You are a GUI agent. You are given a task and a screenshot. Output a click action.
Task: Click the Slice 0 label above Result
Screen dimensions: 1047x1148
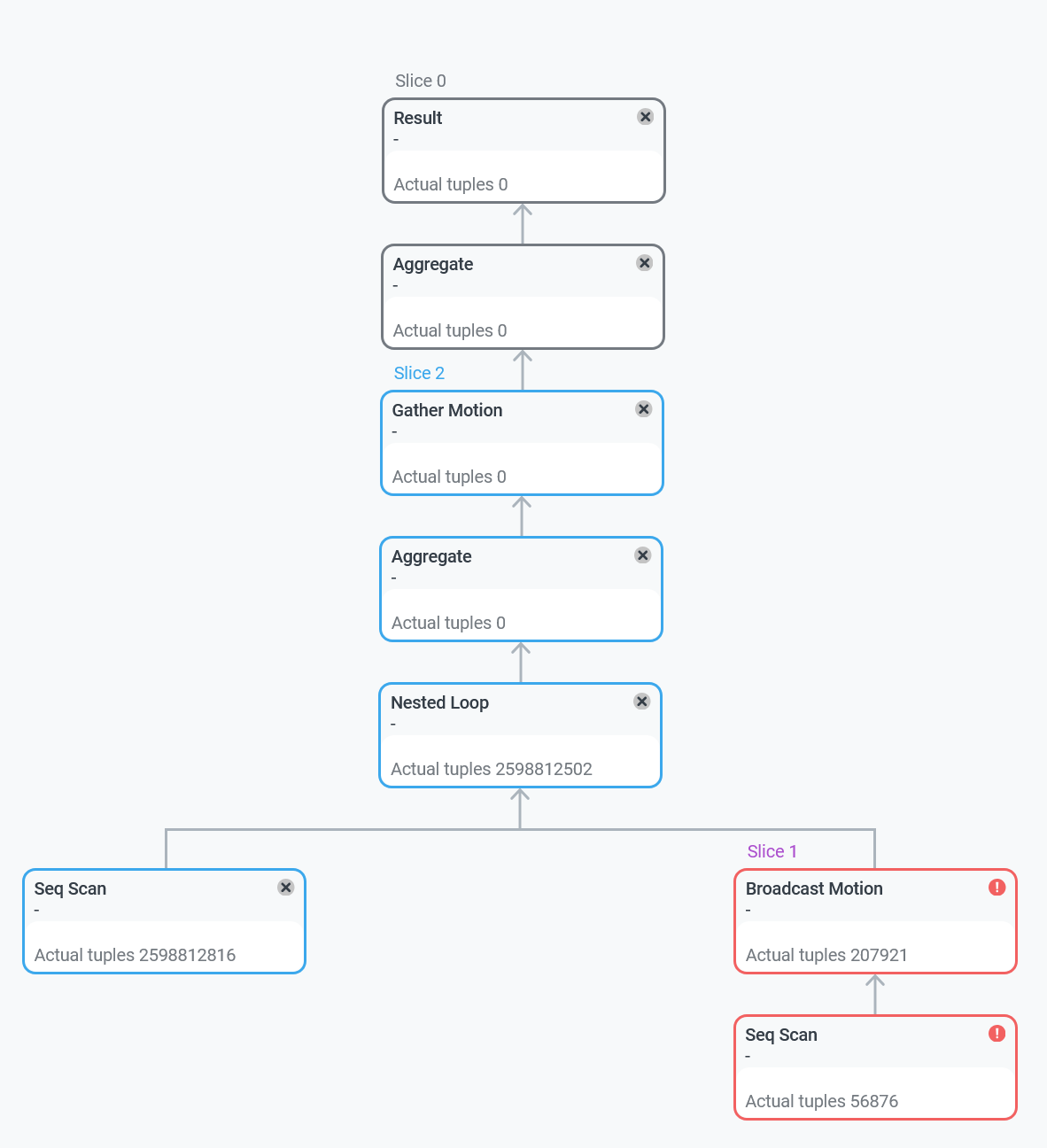pos(420,81)
